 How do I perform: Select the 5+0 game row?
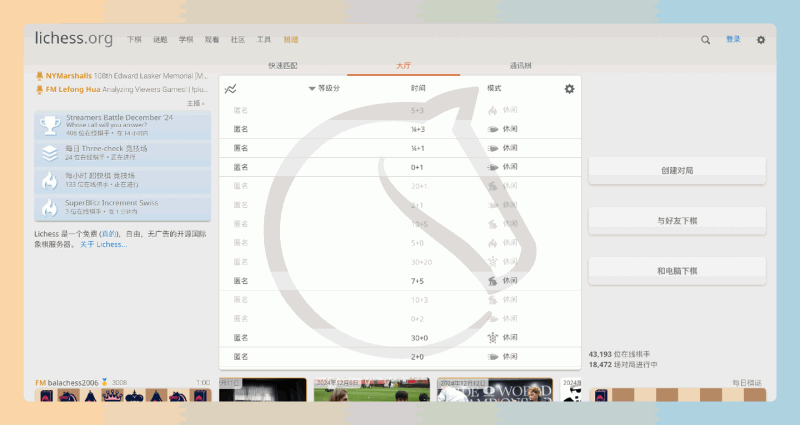click(x=400, y=243)
